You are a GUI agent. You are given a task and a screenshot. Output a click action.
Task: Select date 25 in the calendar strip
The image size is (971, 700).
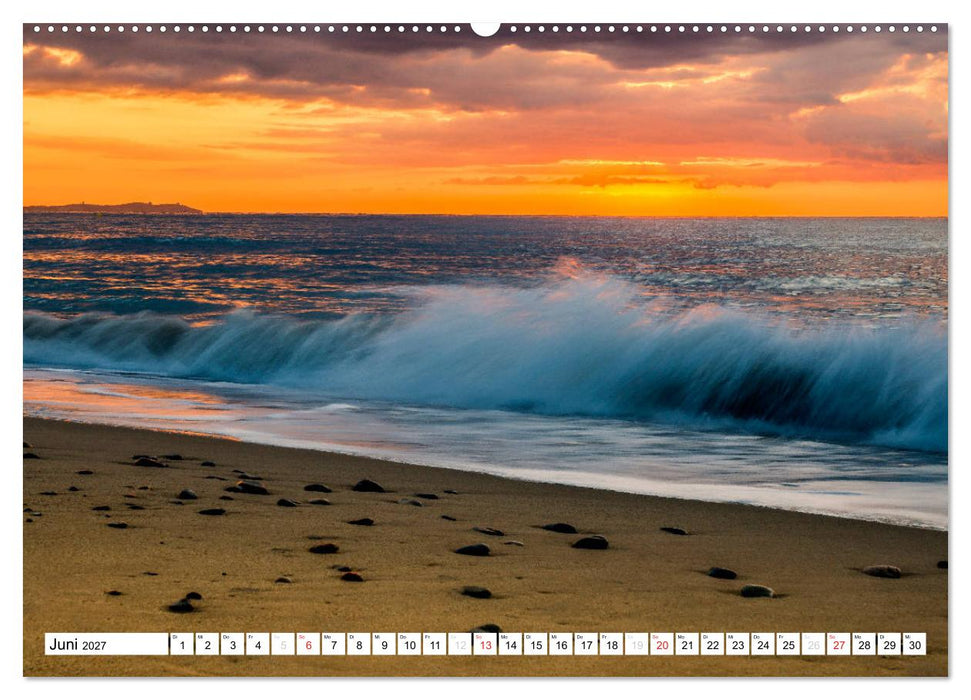click(789, 644)
